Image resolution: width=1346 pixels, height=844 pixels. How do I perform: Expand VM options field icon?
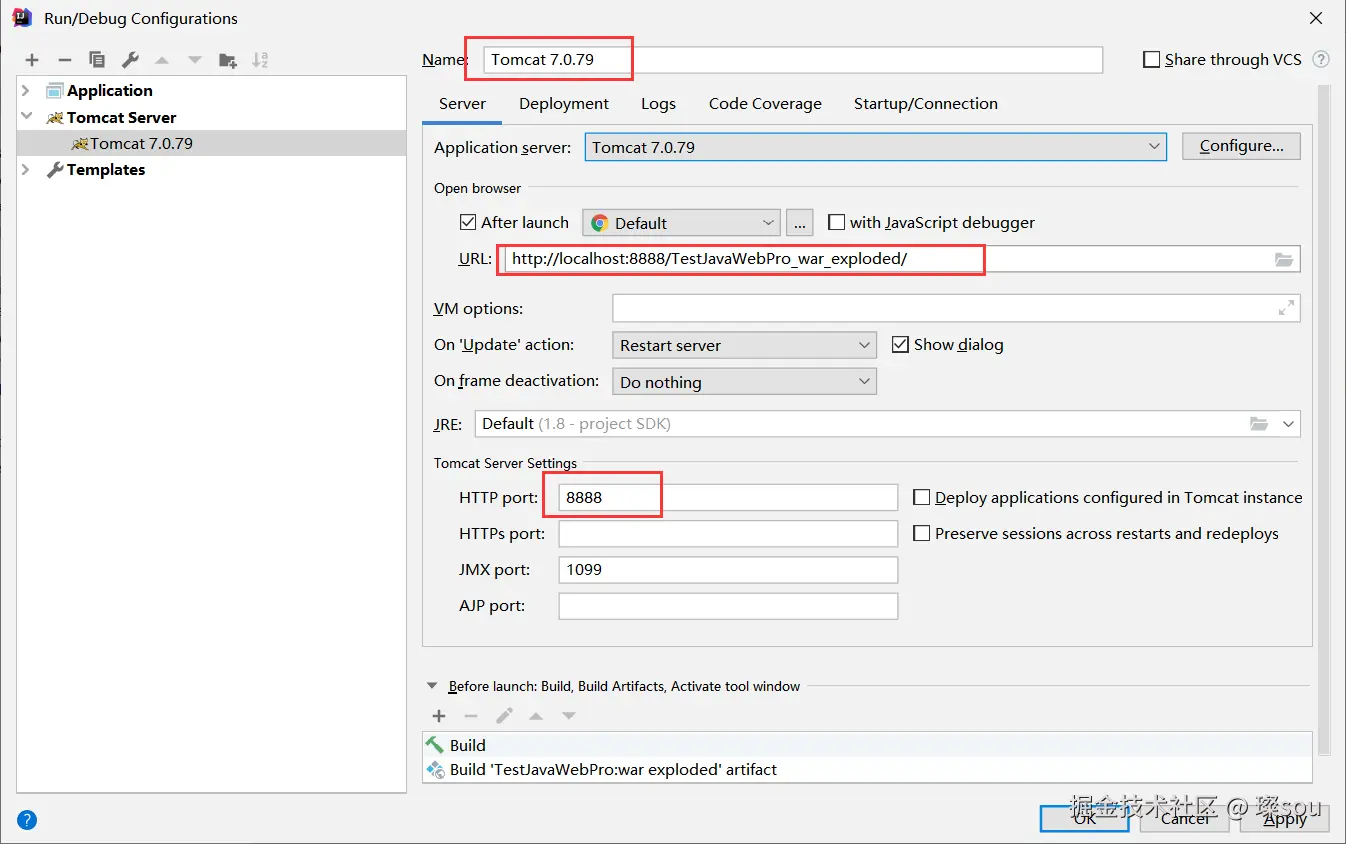click(1286, 309)
